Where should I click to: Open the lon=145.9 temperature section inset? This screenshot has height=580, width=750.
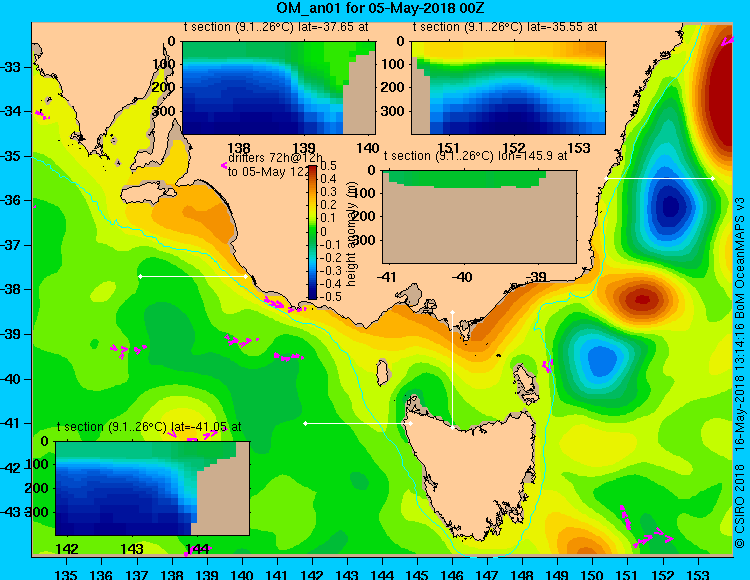[x=479, y=217]
